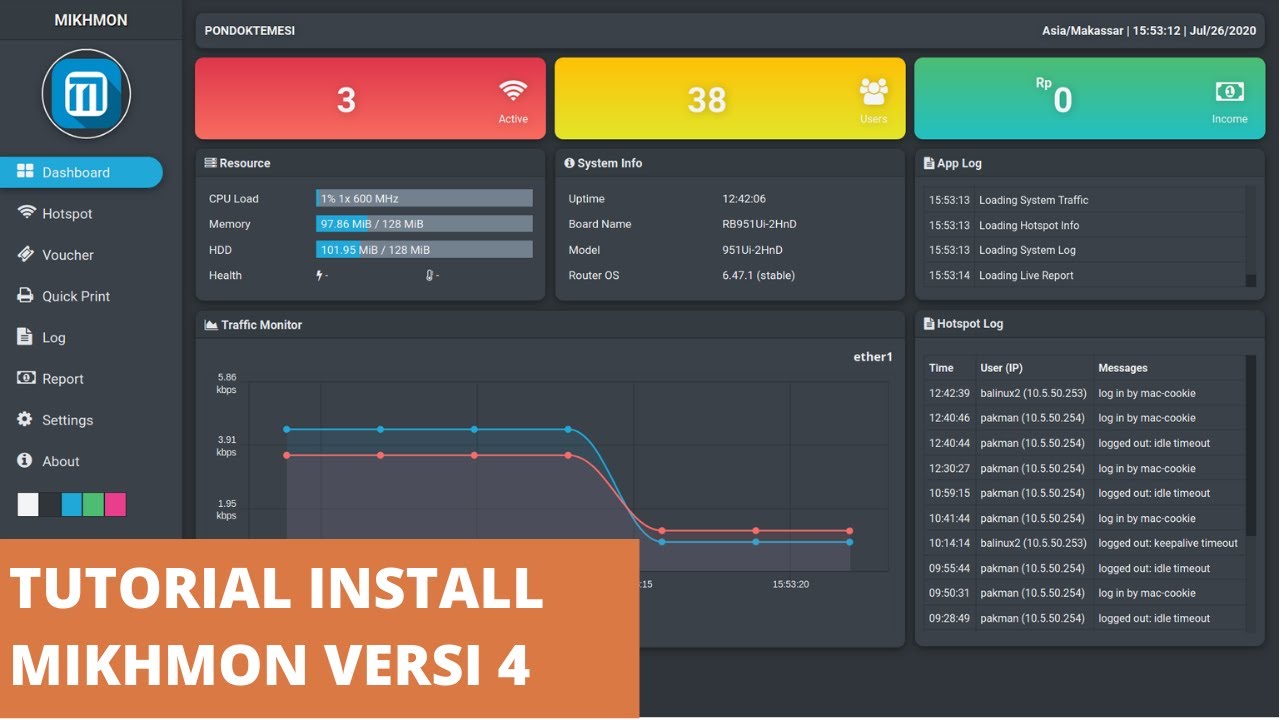Click the last red point on traffic graph
Screen dimensions: 1280x720
click(x=849, y=531)
